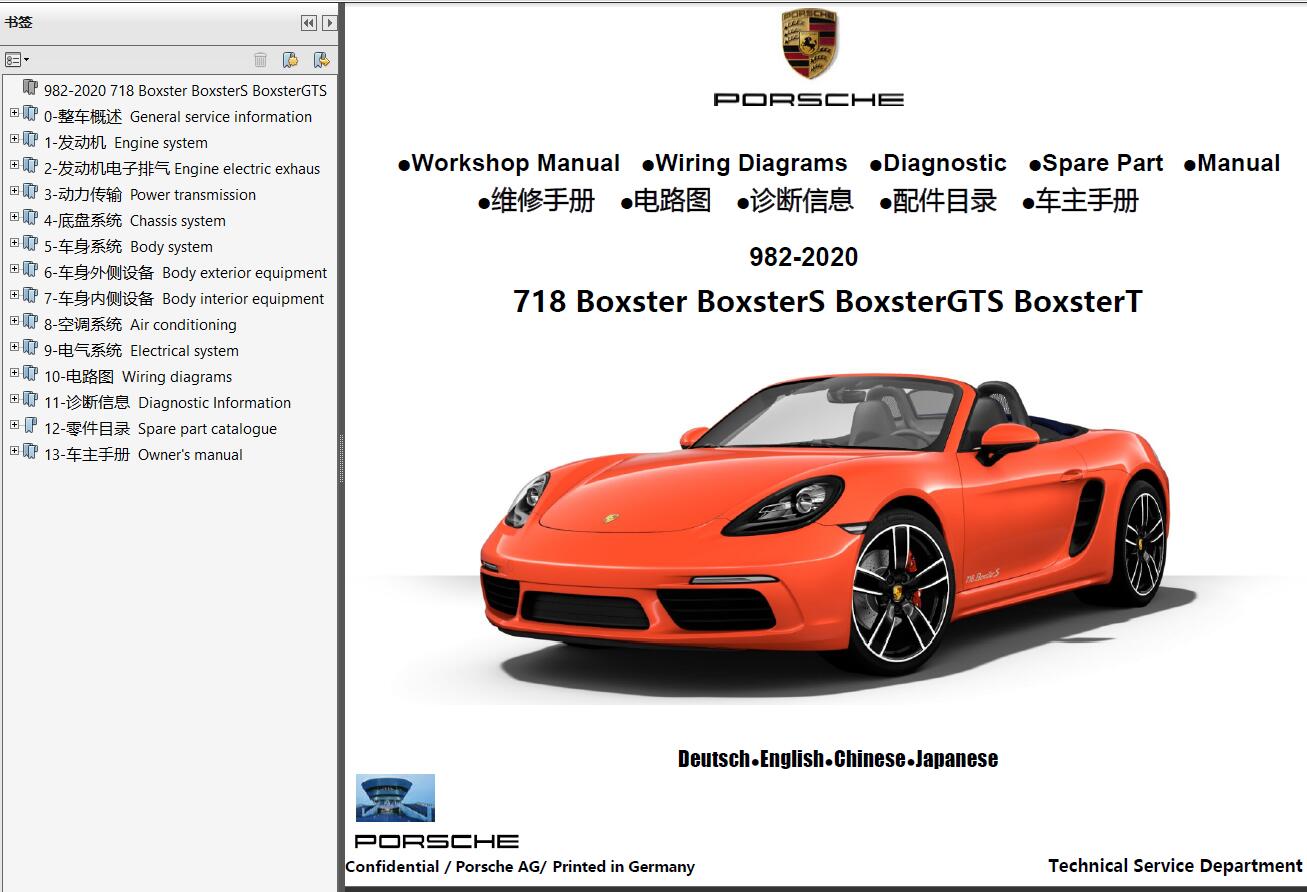Click the expand current bookmark arrow icon

tap(320, 60)
